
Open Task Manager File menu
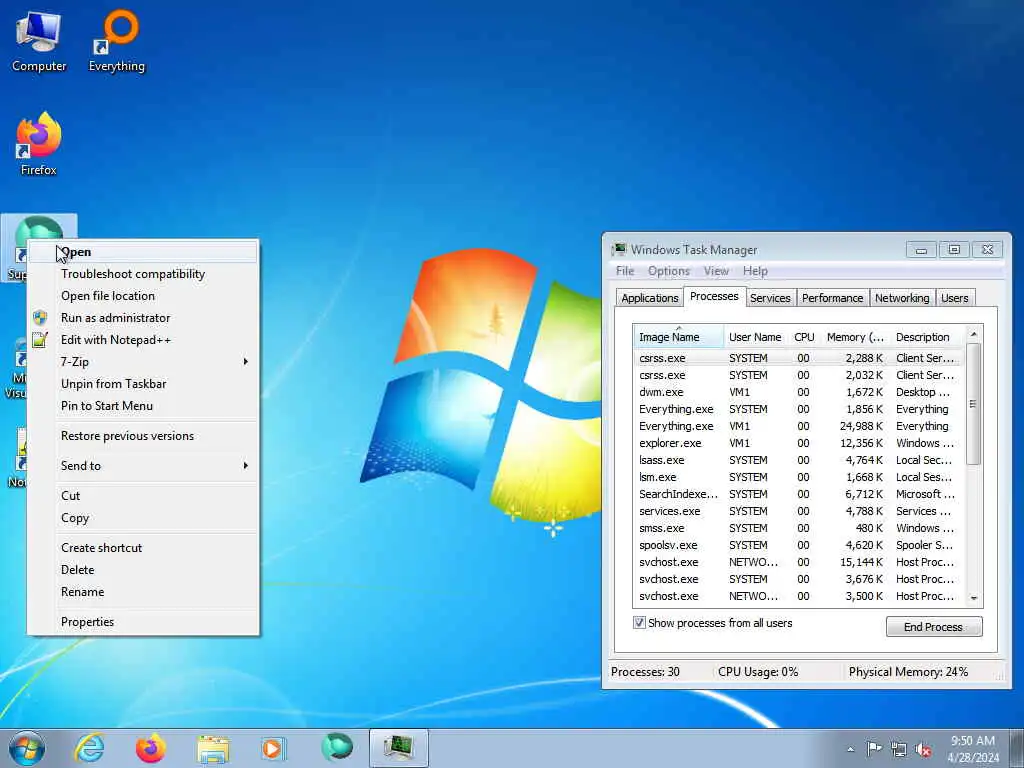(625, 271)
